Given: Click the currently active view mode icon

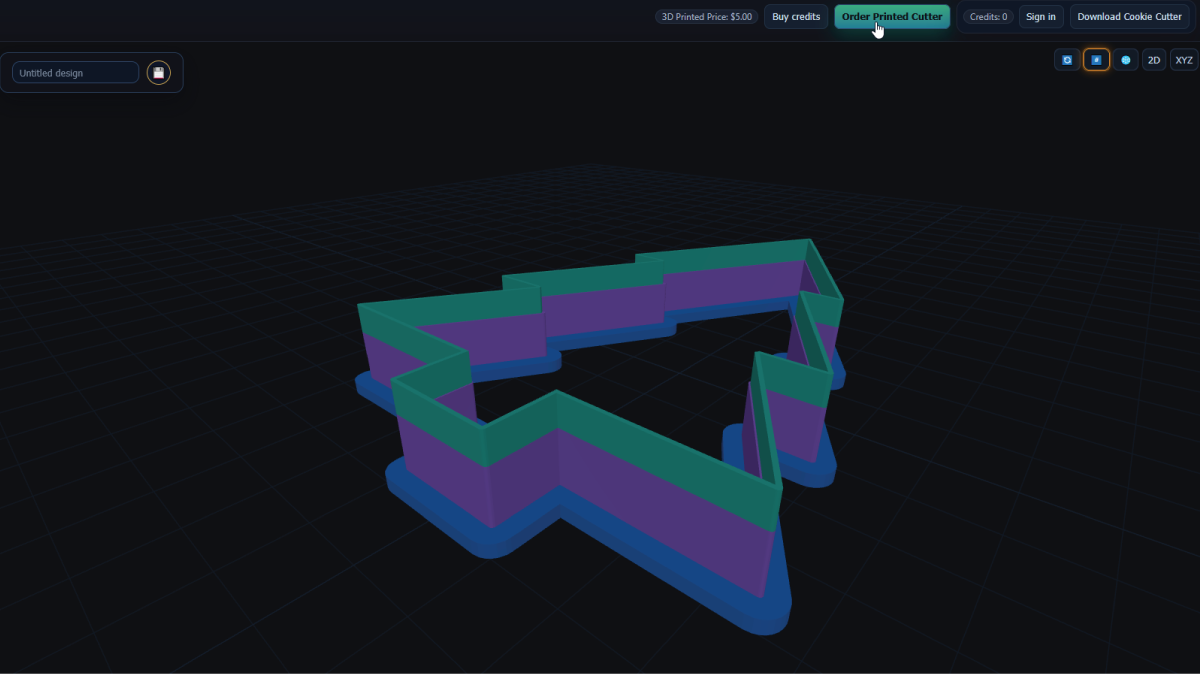Looking at the screenshot, I should click(1096, 59).
